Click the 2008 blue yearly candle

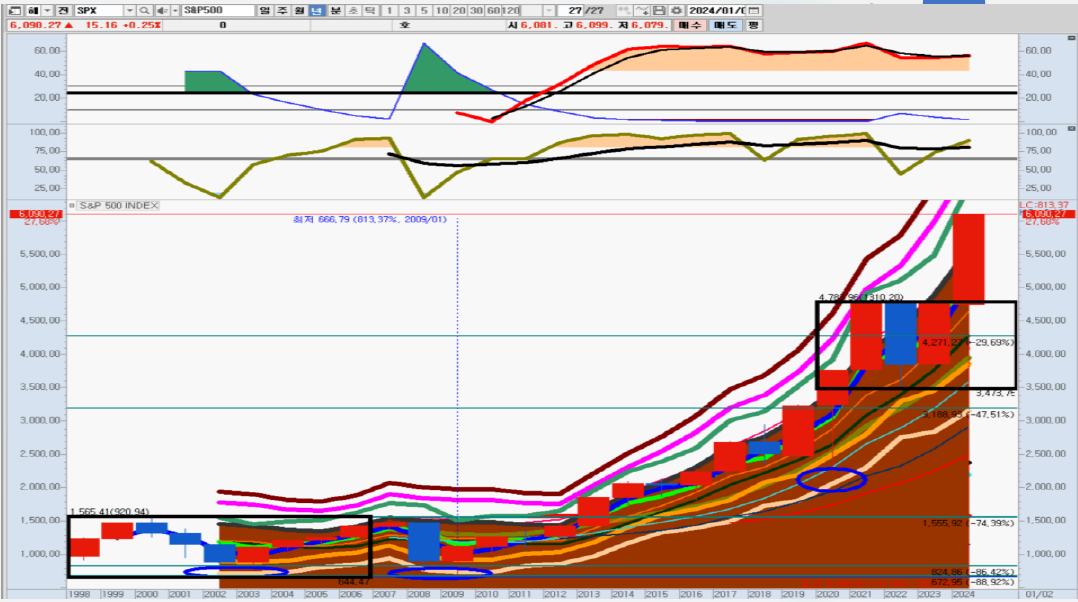tap(424, 542)
